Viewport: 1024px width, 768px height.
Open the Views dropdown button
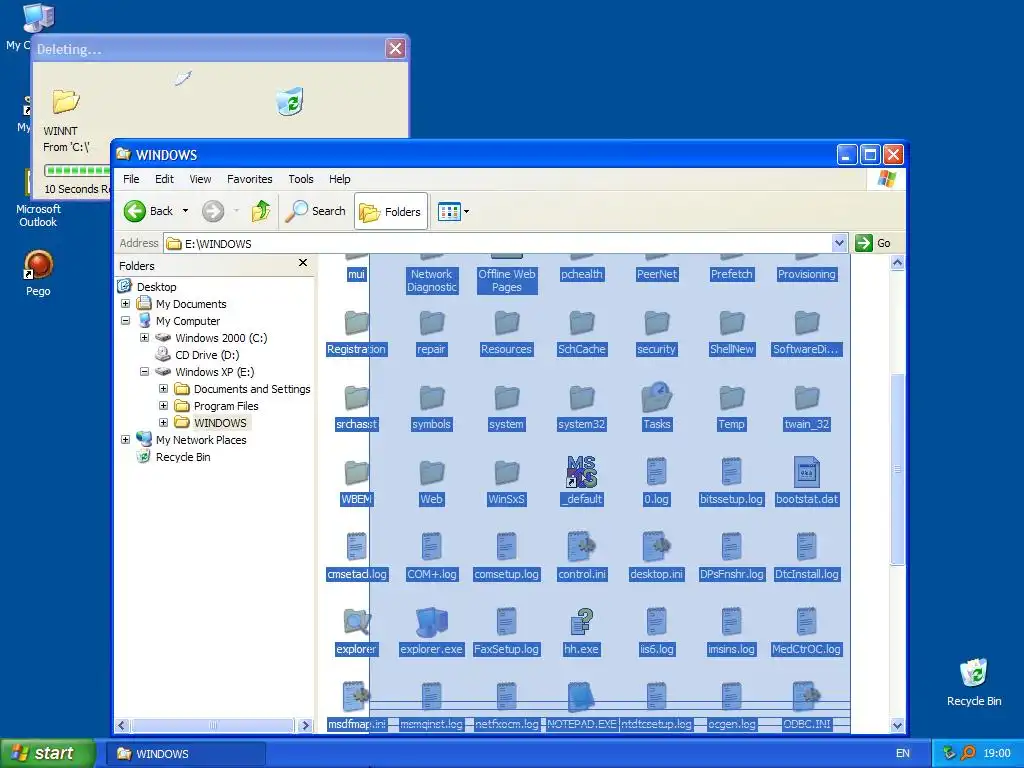point(453,212)
